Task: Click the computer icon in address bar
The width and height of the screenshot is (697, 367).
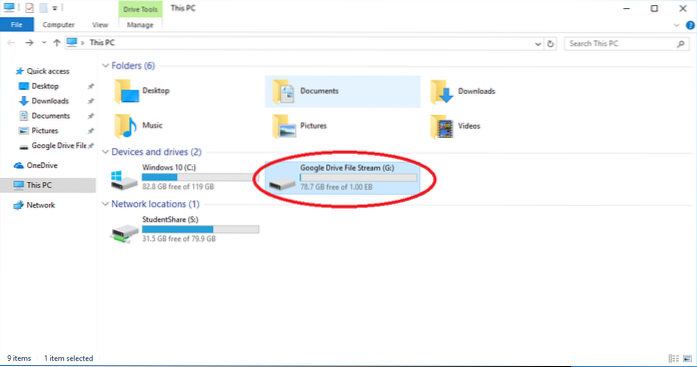Action: tap(72, 43)
